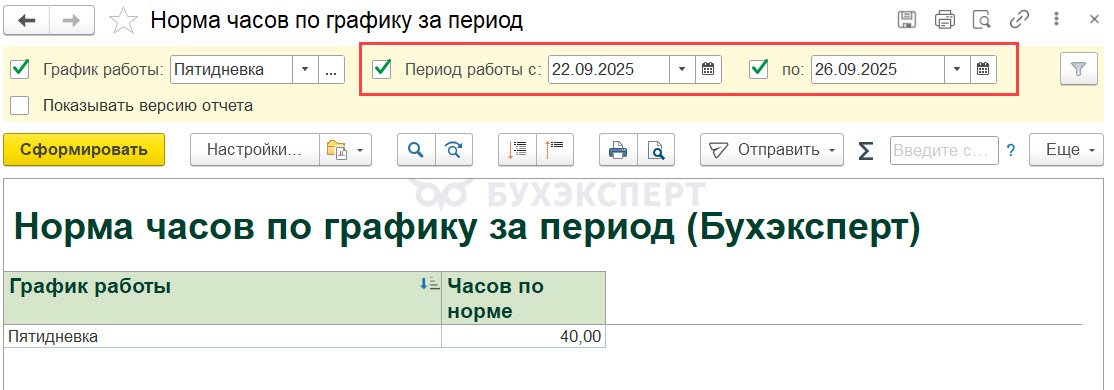Select the Пятидневка row cell
Image resolution: width=1114 pixels, height=390 pixels.
coord(222,336)
